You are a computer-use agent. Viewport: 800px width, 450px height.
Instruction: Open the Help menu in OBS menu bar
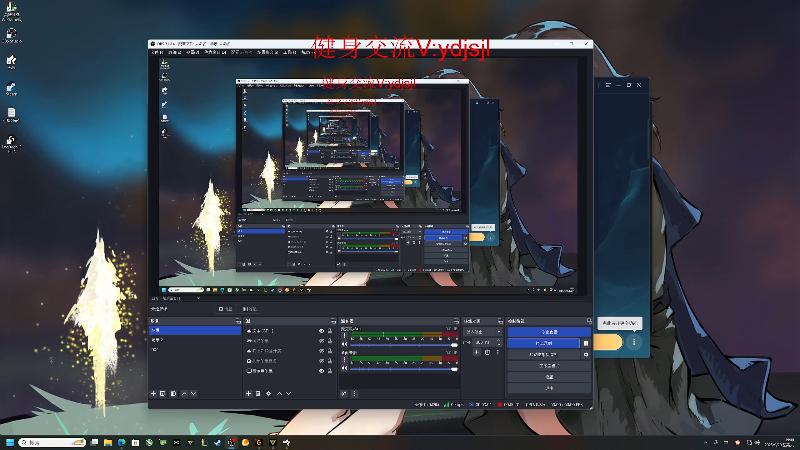coord(306,52)
